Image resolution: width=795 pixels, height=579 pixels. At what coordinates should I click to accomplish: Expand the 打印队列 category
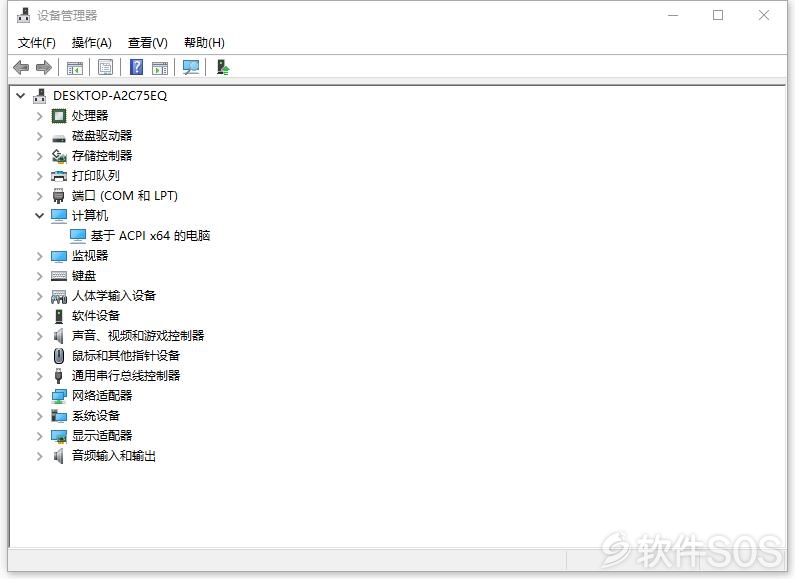(x=40, y=176)
